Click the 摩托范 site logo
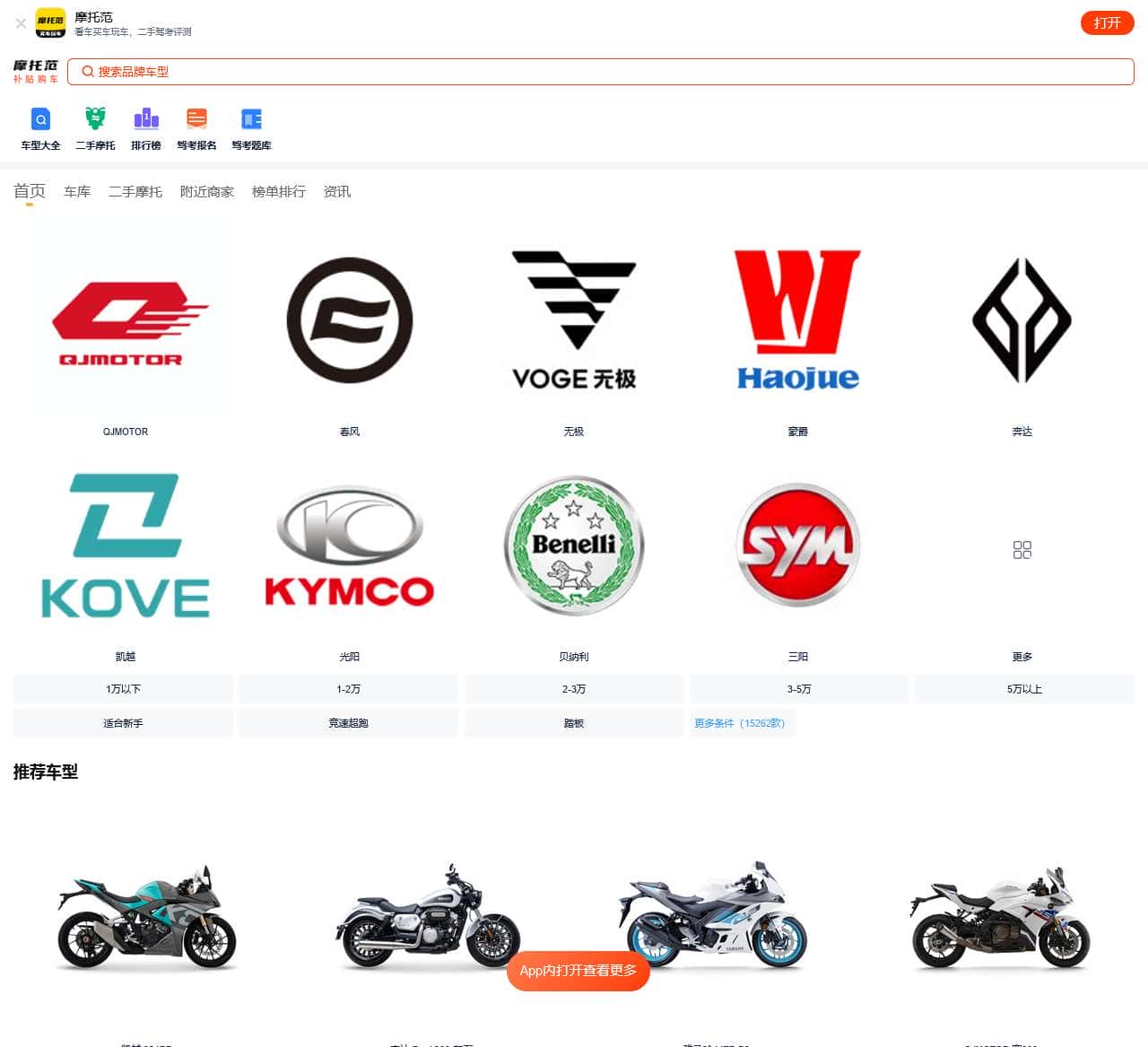The image size is (1148, 1047). pos(36,72)
